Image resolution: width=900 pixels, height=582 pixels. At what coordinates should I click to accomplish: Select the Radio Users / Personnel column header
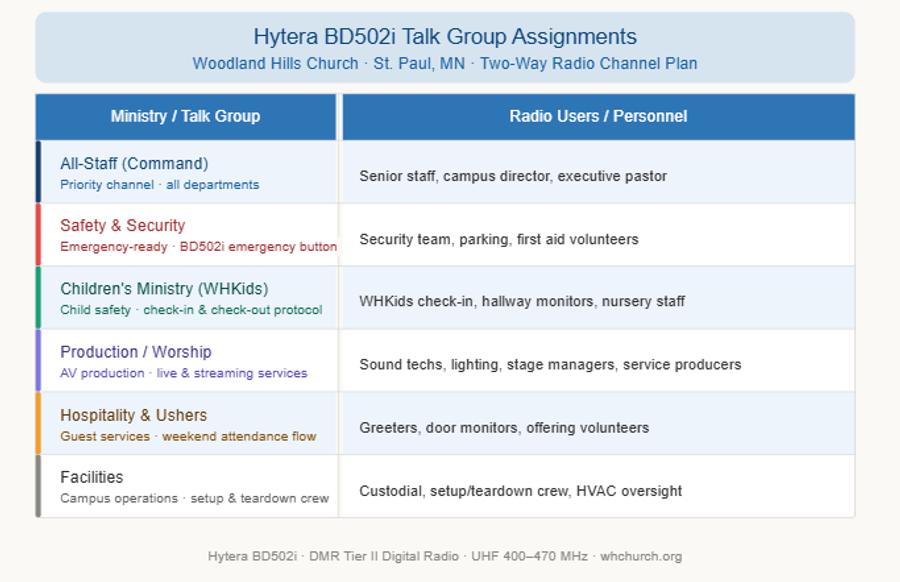[x=598, y=116]
